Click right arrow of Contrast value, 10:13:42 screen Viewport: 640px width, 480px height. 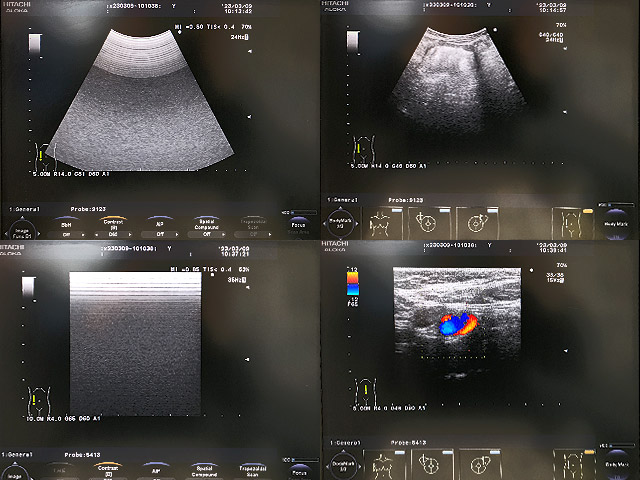coord(130,234)
